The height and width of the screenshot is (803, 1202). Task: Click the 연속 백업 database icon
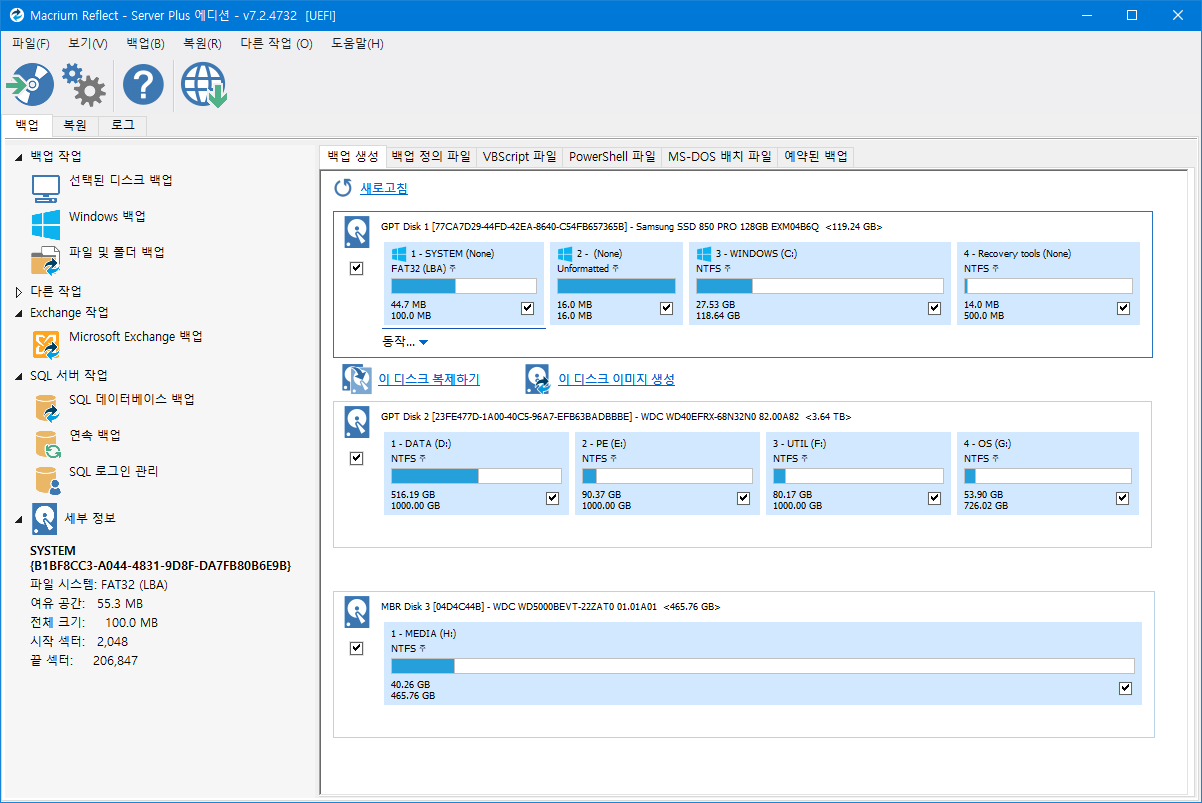[x=47, y=444]
